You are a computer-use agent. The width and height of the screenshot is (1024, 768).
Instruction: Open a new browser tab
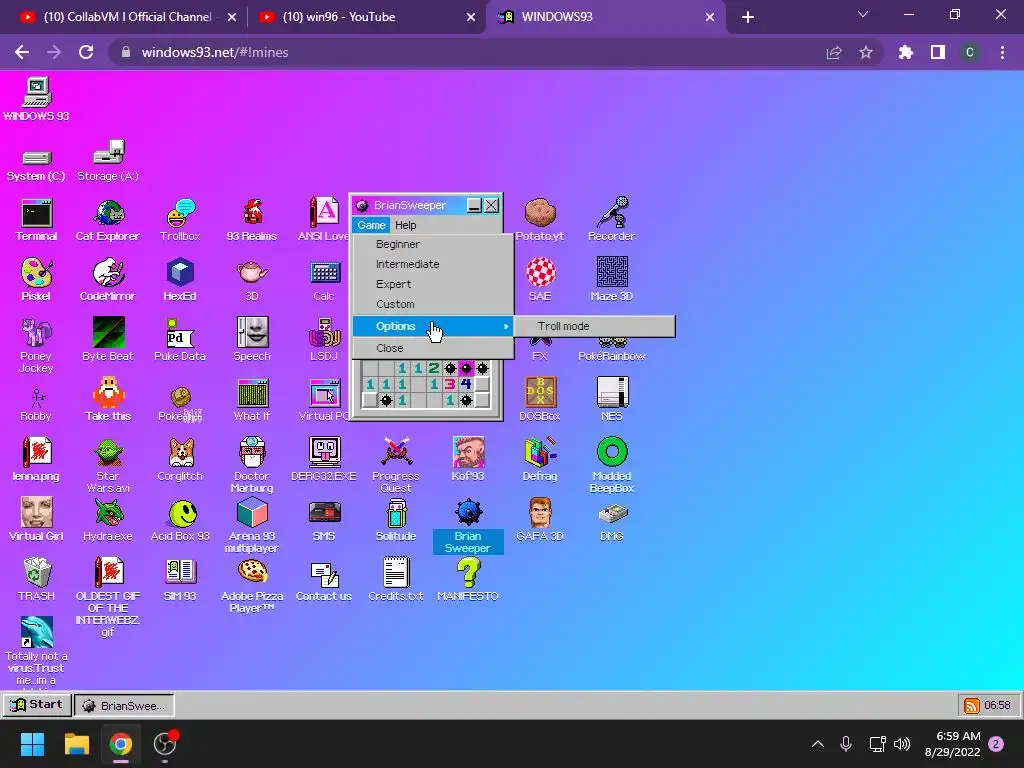[x=748, y=17]
